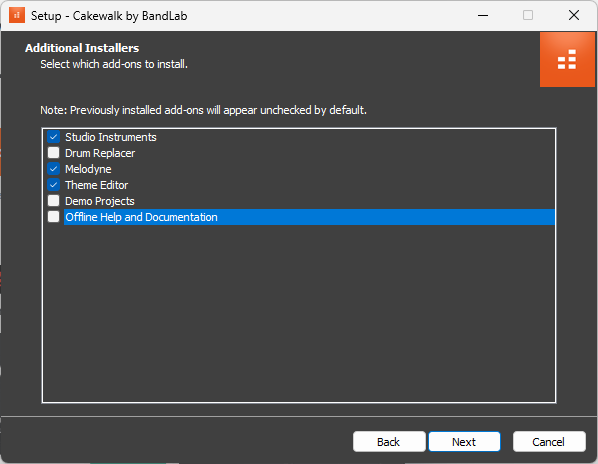Cancel the Cakewalk setup
The image size is (598, 464).
coord(549,442)
